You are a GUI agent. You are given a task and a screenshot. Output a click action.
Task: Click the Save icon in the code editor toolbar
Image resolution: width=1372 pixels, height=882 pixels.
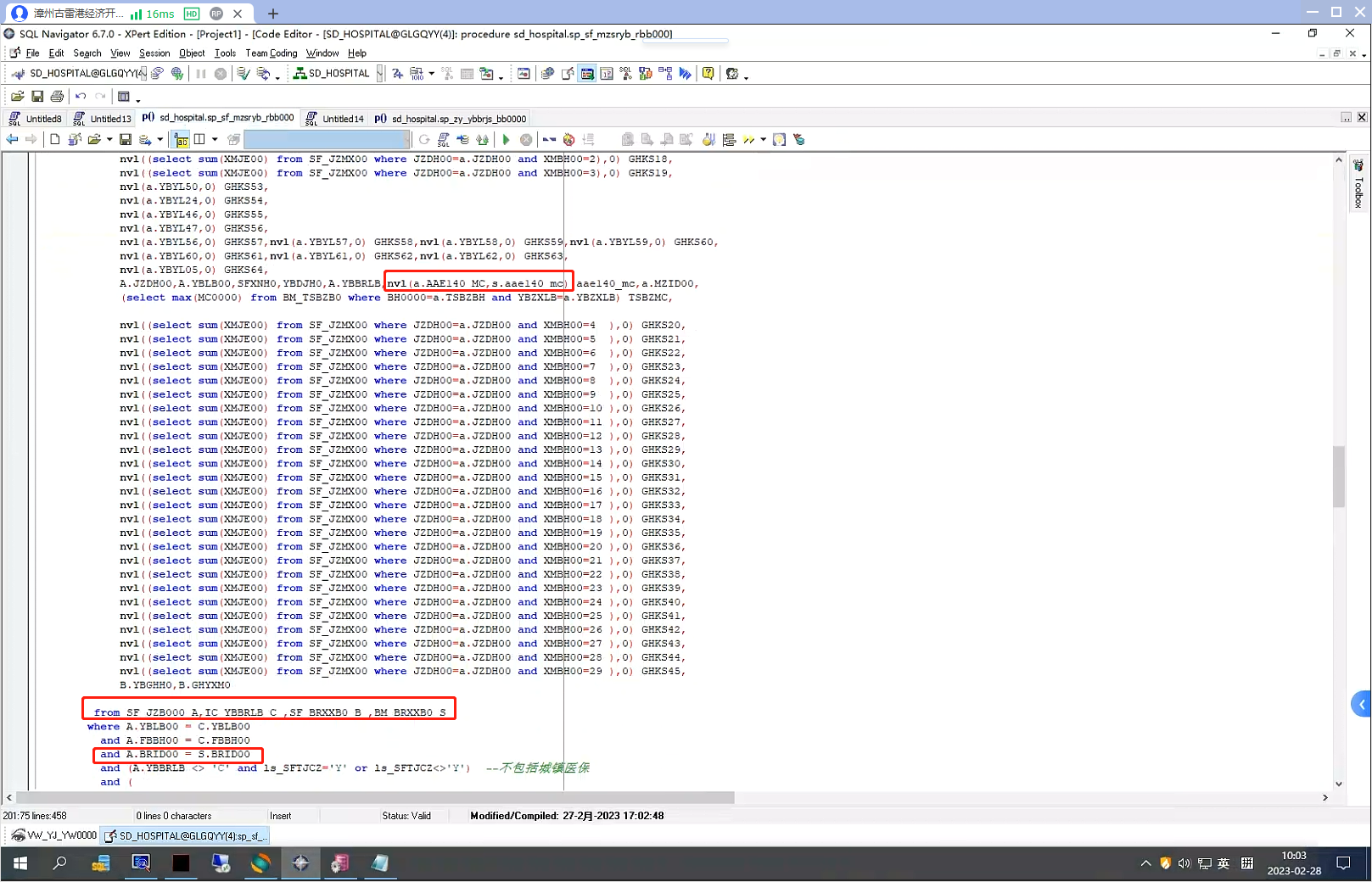coord(126,140)
